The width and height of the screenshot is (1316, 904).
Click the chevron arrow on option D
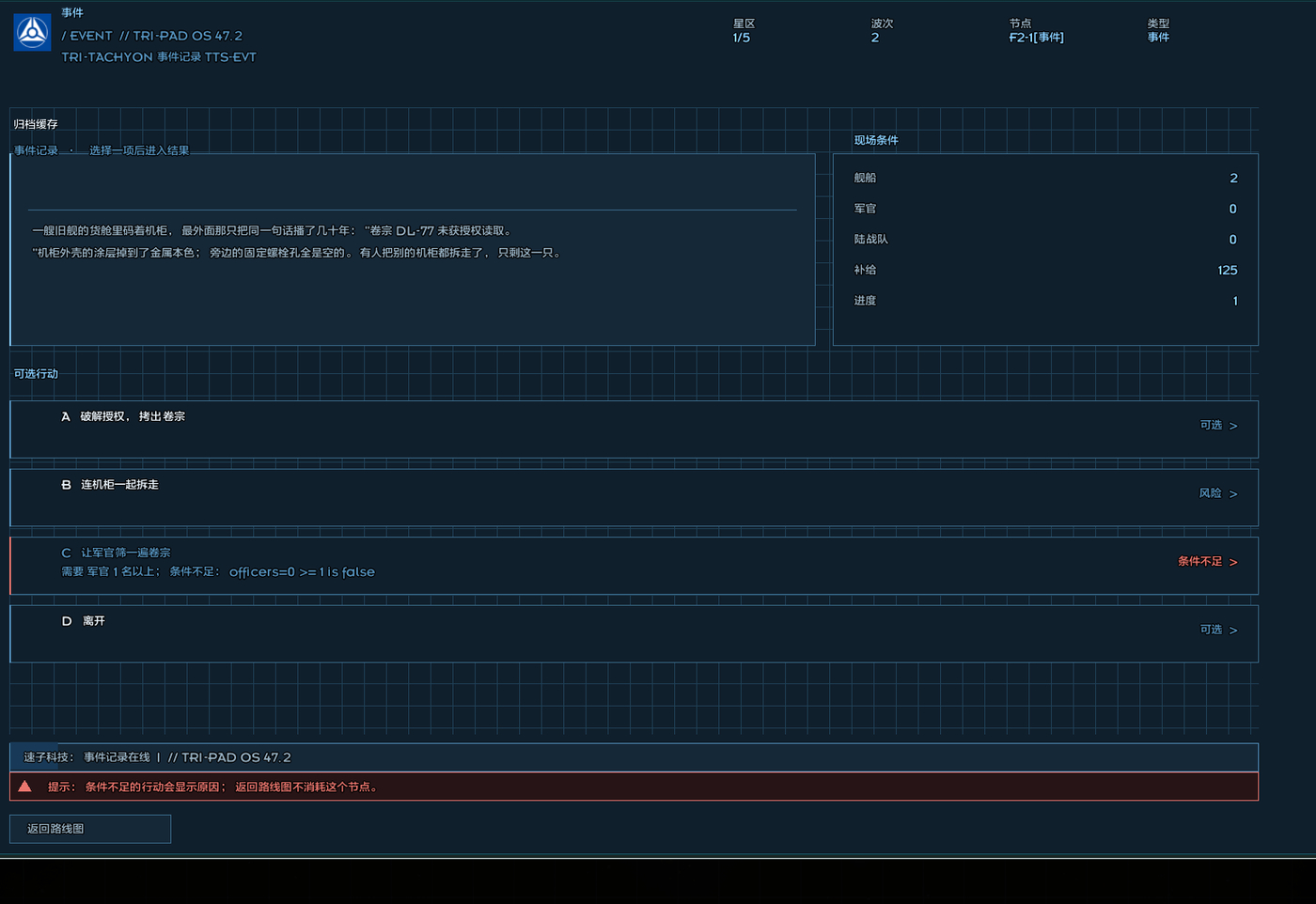point(1233,631)
